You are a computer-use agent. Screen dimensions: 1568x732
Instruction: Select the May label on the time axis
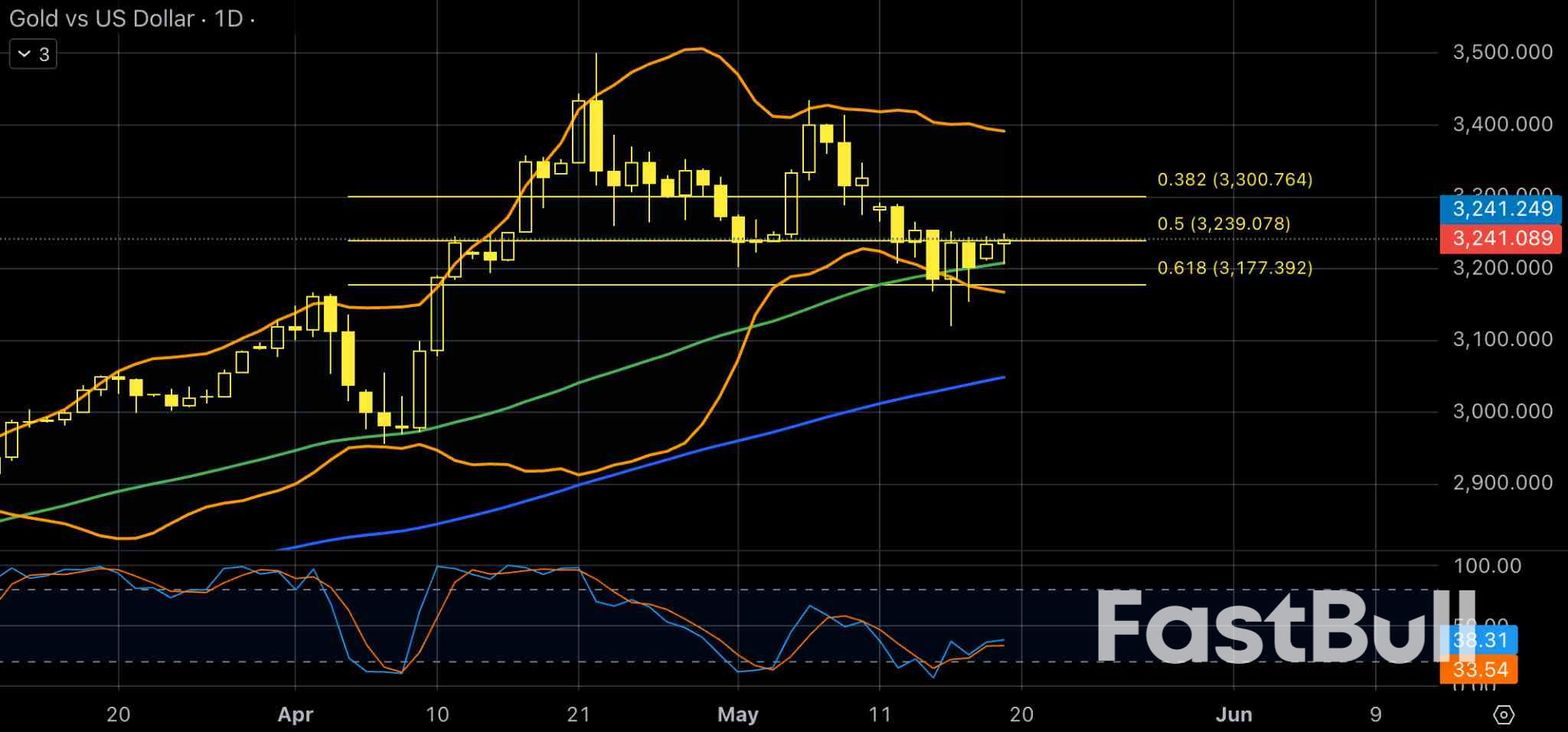pyautogui.click(x=737, y=714)
